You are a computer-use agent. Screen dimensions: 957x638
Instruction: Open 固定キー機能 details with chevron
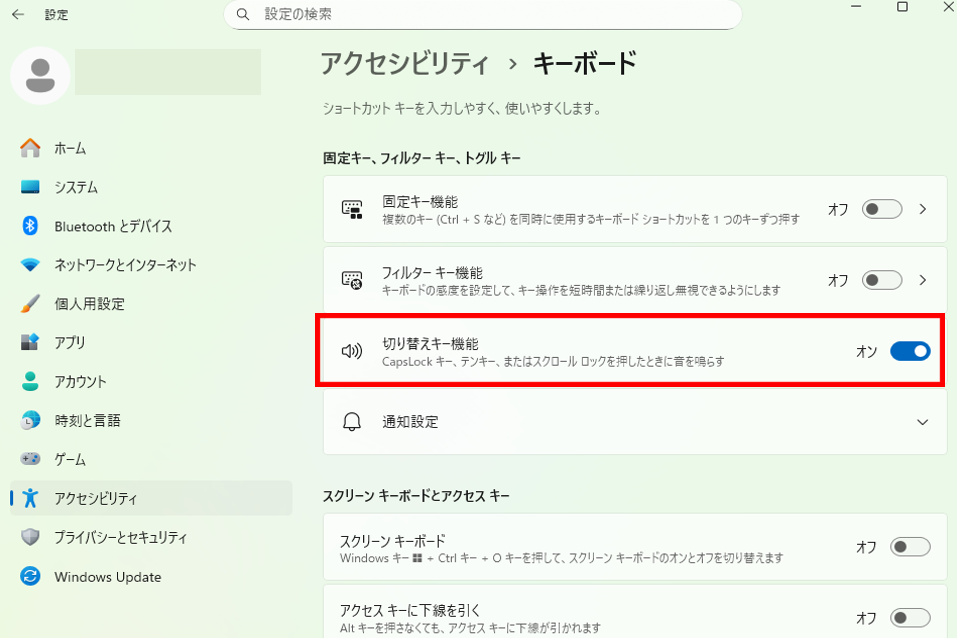click(x=923, y=209)
